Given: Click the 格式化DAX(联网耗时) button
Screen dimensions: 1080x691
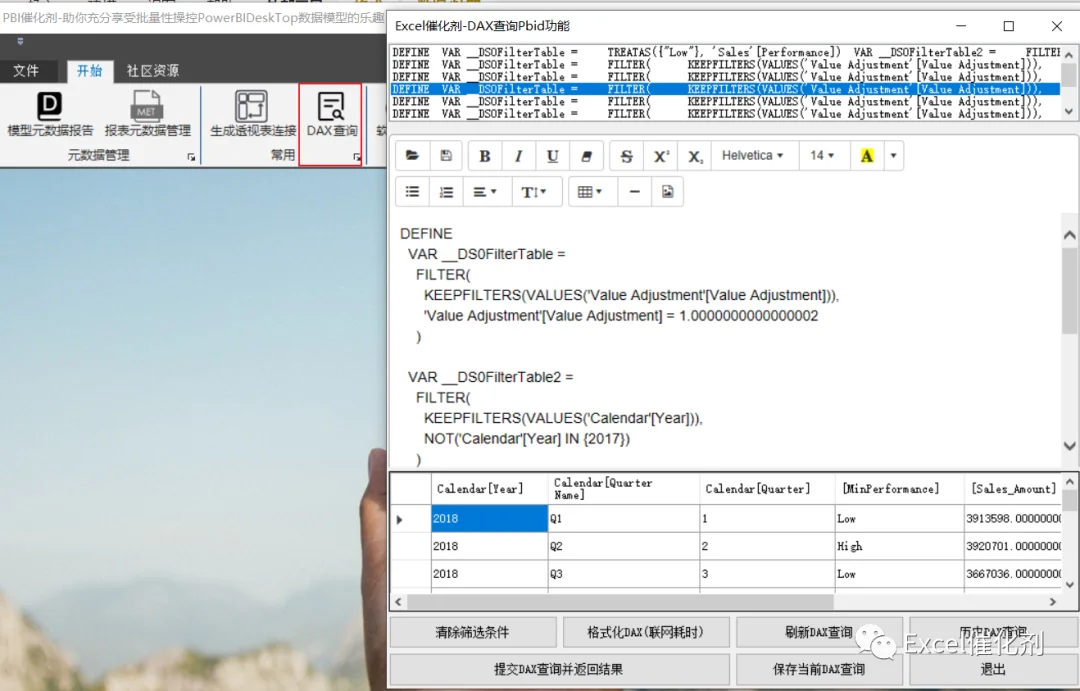Looking at the screenshot, I should point(645,632).
